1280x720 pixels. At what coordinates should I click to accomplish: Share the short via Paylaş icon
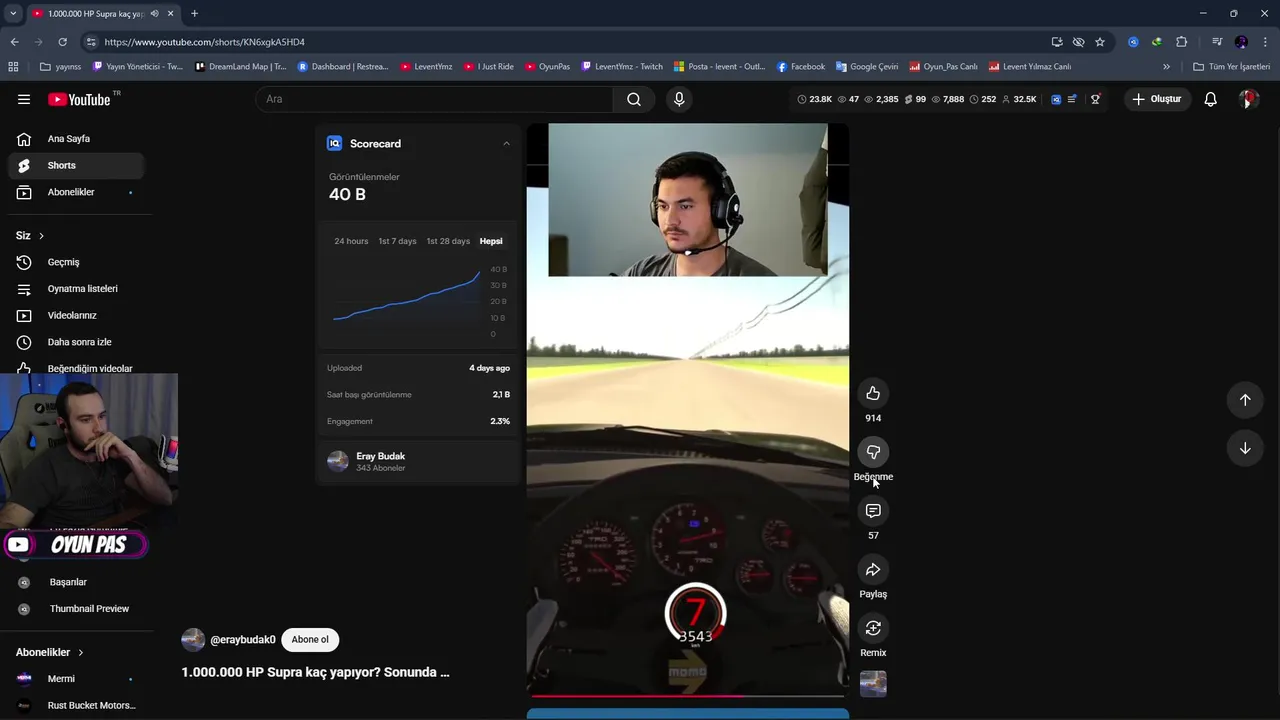873,569
